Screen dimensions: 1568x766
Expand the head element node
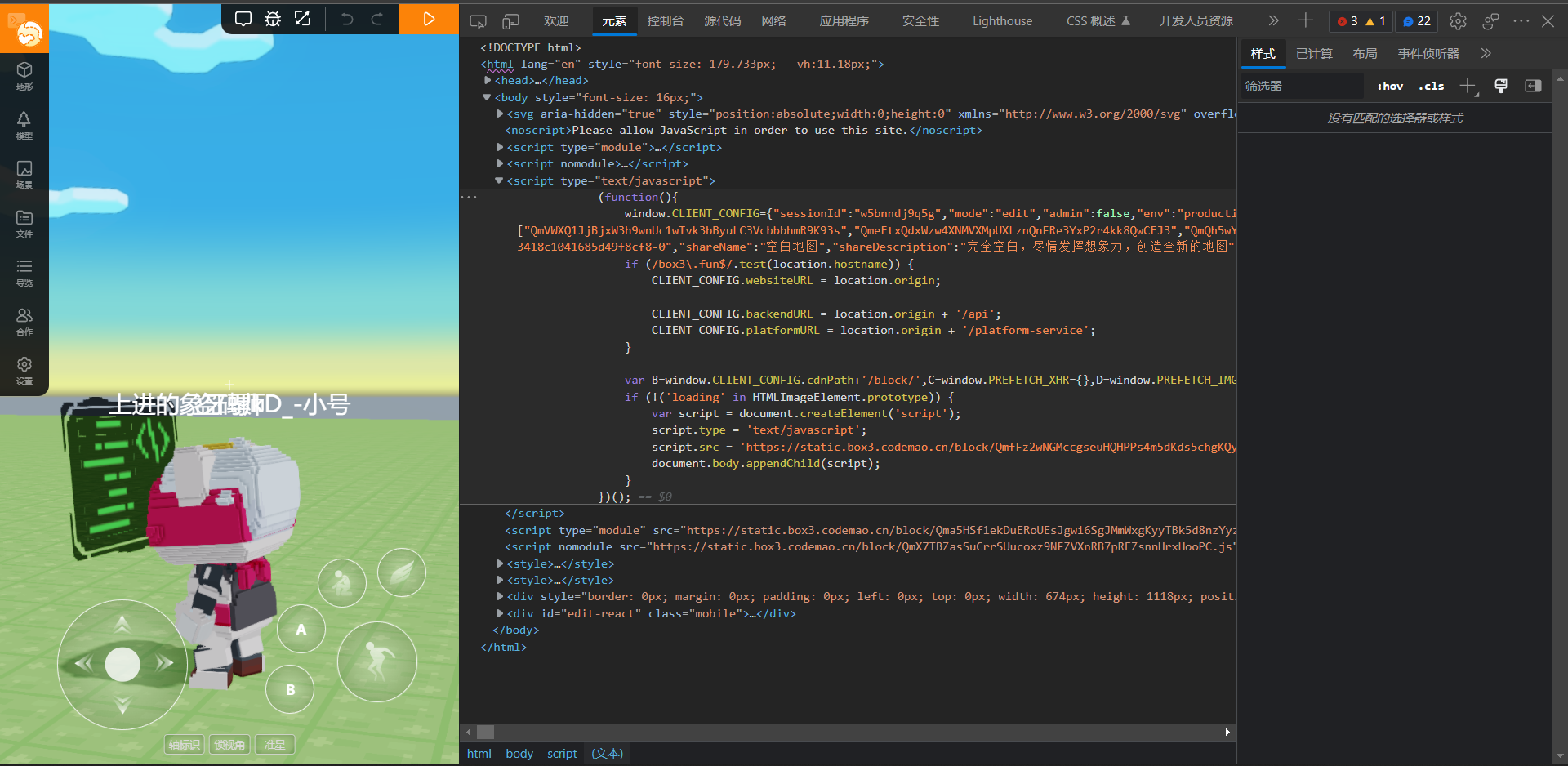tap(488, 80)
